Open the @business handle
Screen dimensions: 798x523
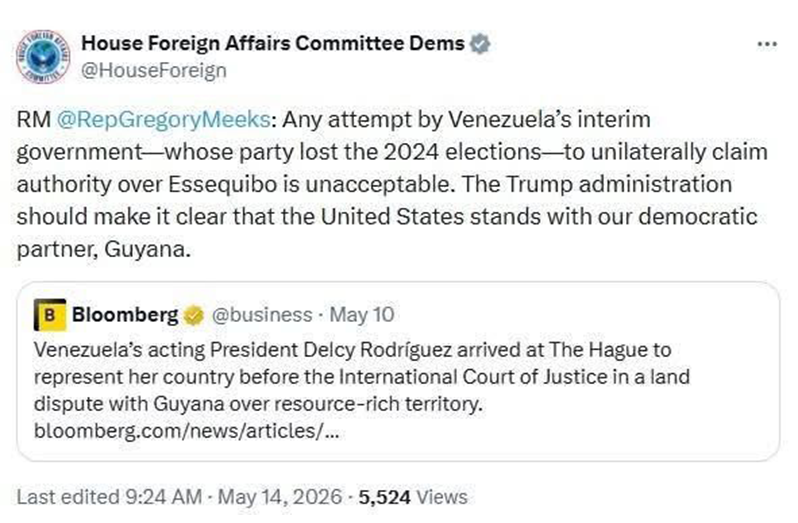262,315
